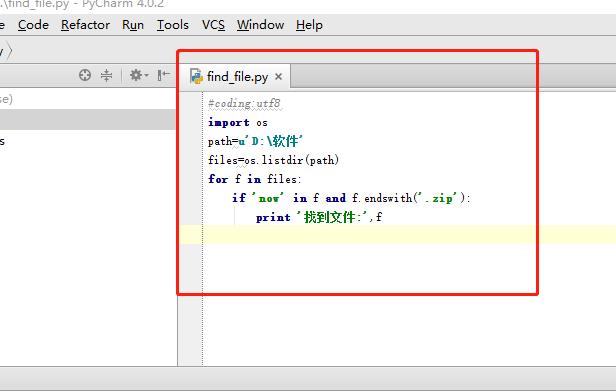The image size is (616, 391).
Task: Open the Code menu
Action: (x=33, y=25)
